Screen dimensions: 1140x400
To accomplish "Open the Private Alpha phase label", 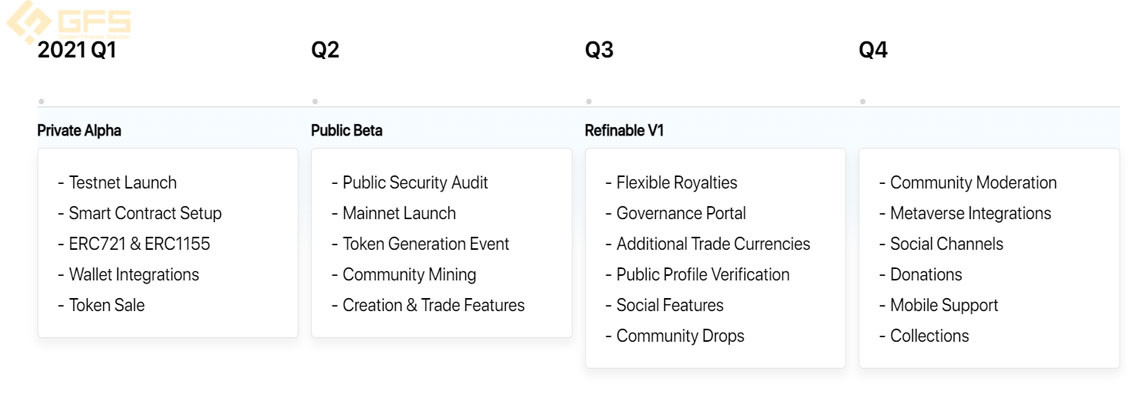I will tap(79, 131).
